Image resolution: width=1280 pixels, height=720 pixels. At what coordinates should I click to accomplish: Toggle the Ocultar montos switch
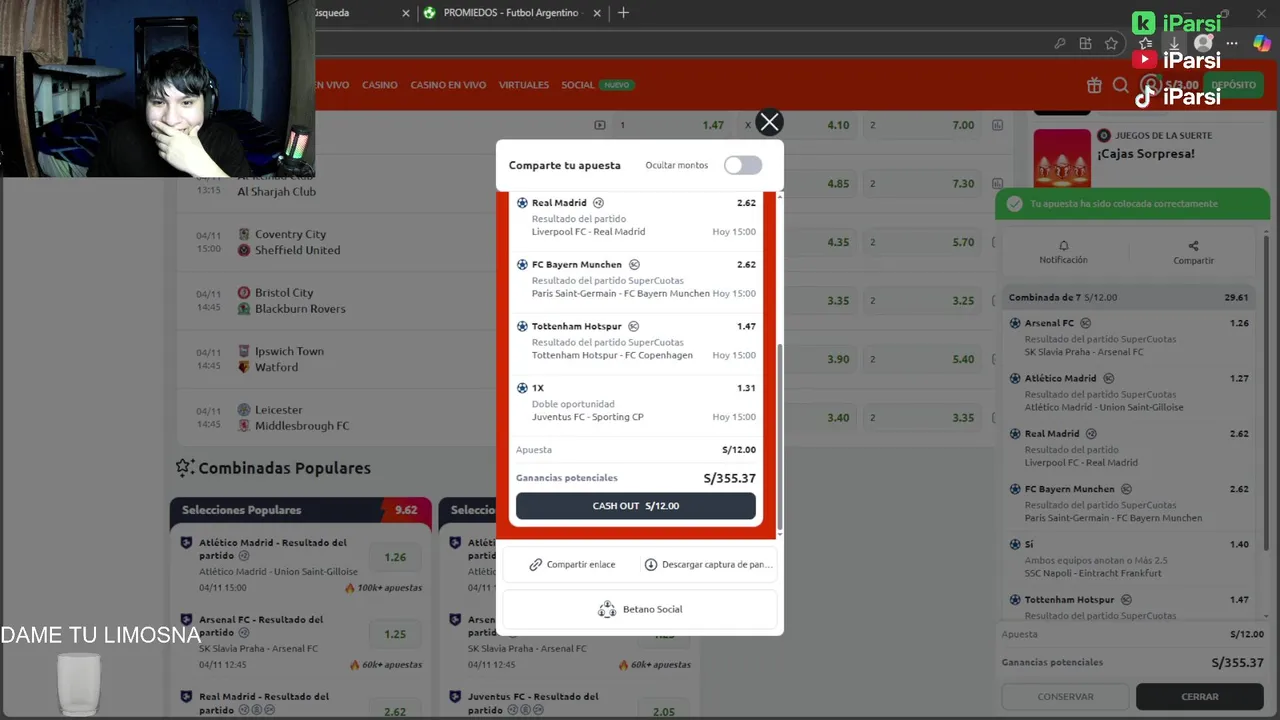point(743,165)
